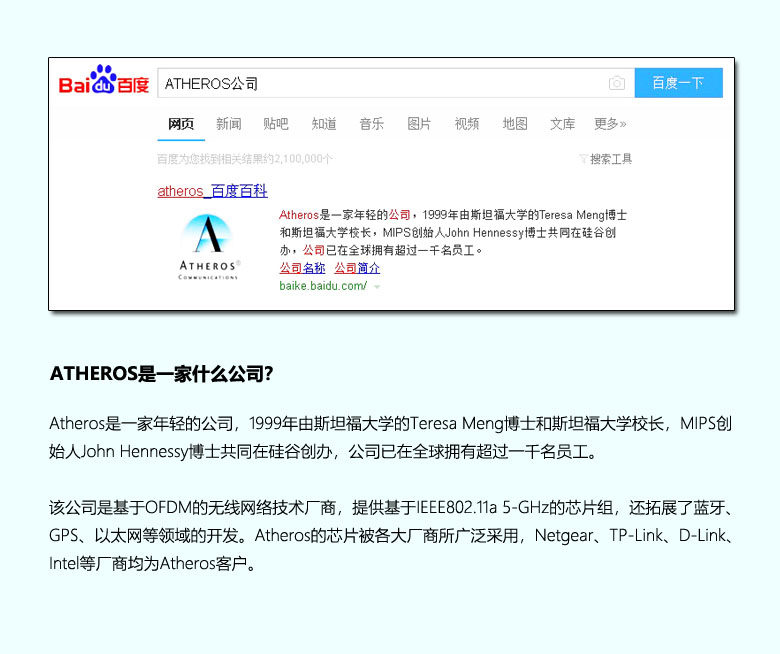The width and height of the screenshot is (780, 654).
Task: Click the search tools filter icon
Action: (584, 159)
